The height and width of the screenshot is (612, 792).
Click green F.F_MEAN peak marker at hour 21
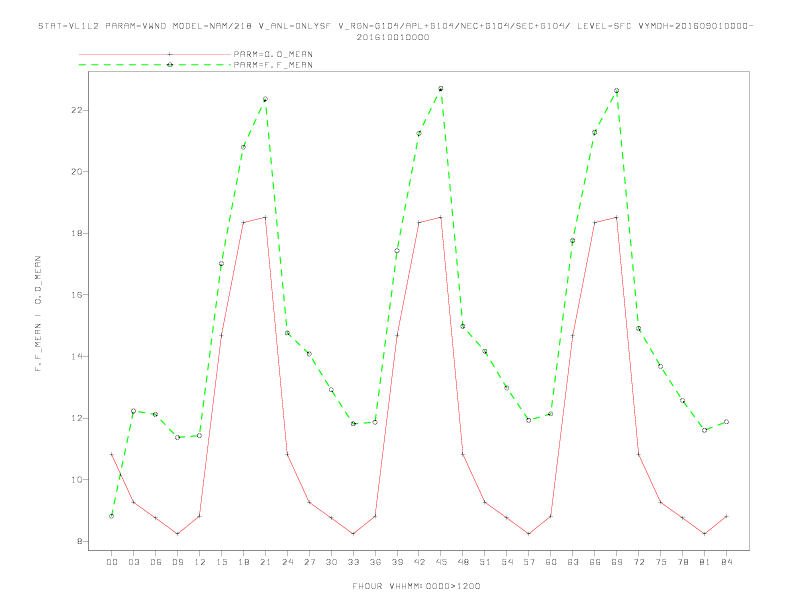click(265, 99)
